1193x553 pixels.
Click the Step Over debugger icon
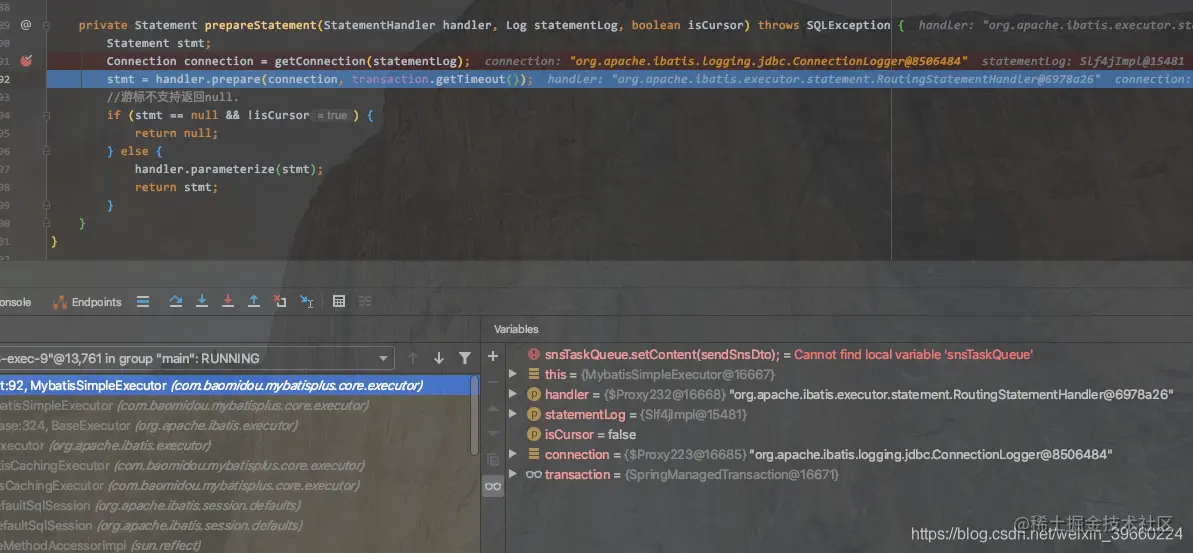pyautogui.click(x=176, y=301)
